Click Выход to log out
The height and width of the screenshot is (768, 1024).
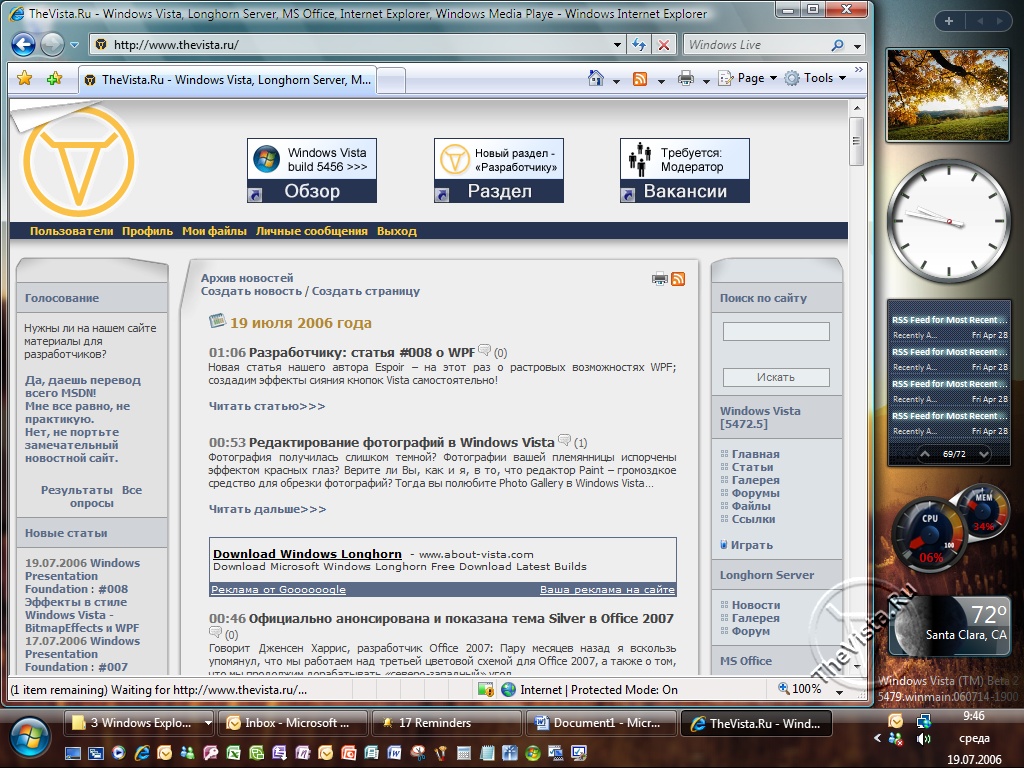(396, 231)
